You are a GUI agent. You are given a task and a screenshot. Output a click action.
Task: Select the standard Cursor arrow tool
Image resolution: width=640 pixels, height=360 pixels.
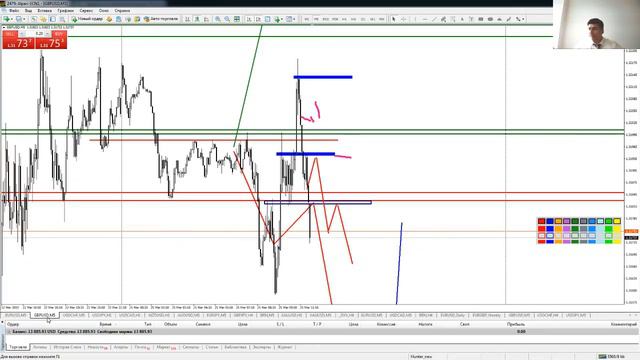tap(393, 19)
